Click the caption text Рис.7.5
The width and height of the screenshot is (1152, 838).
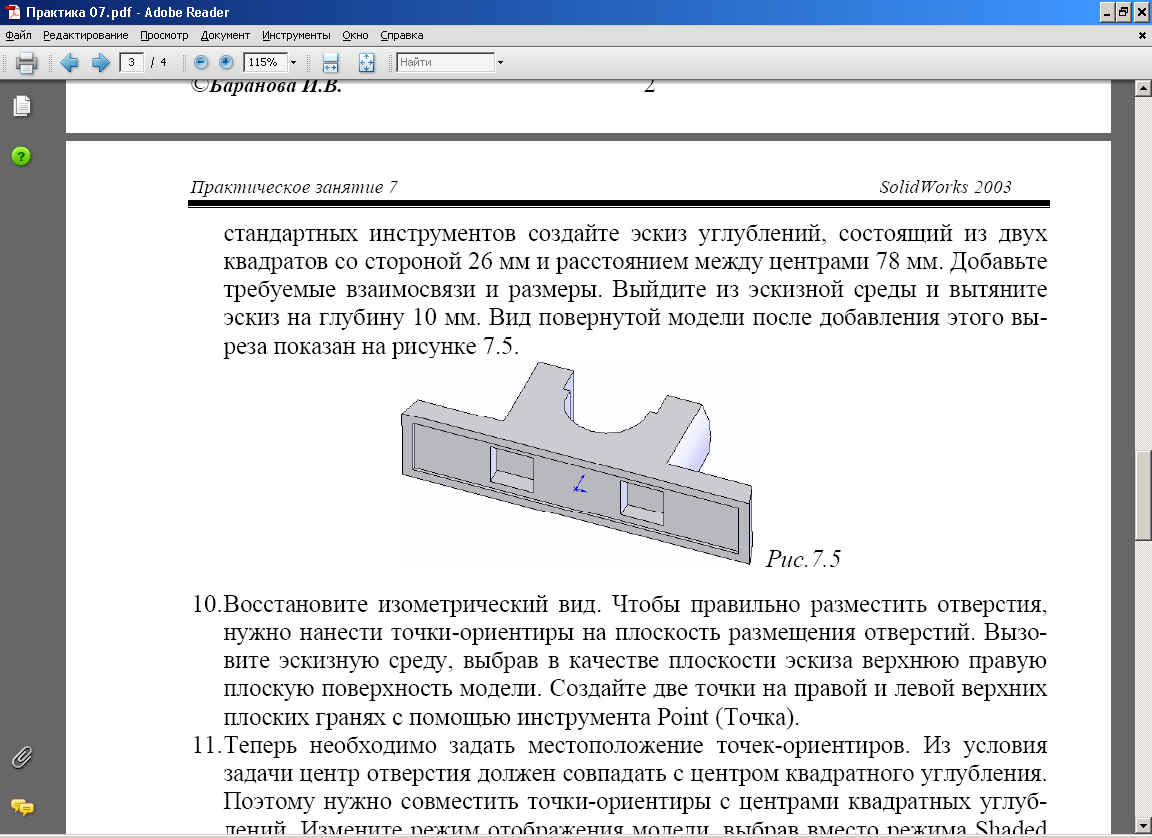coord(803,559)
